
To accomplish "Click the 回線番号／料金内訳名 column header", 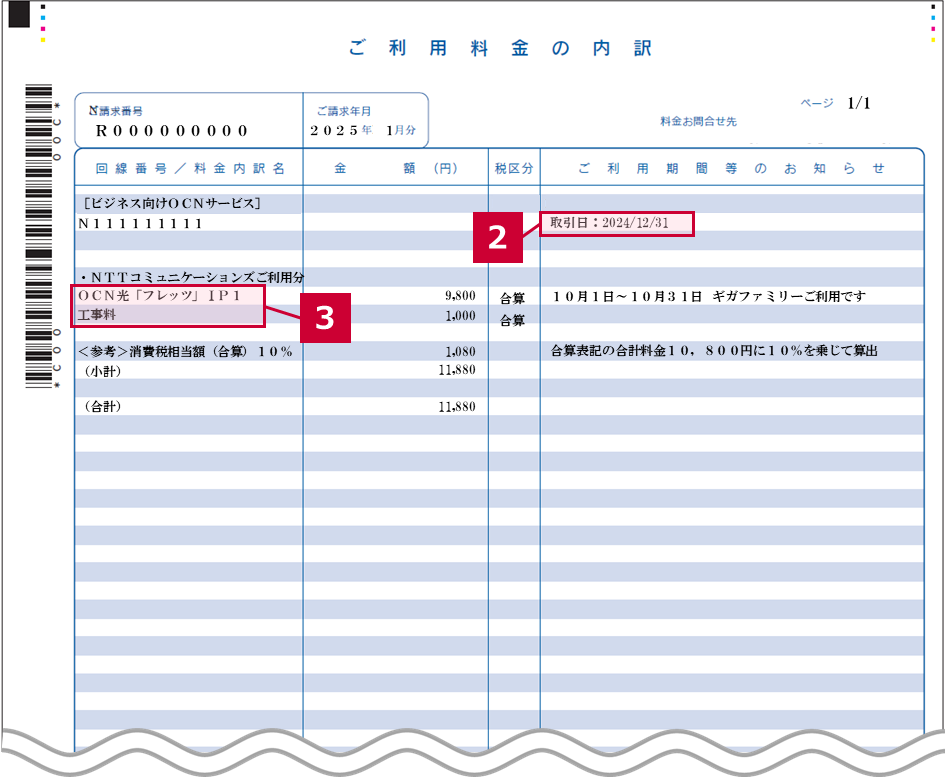I will [190, 169].
